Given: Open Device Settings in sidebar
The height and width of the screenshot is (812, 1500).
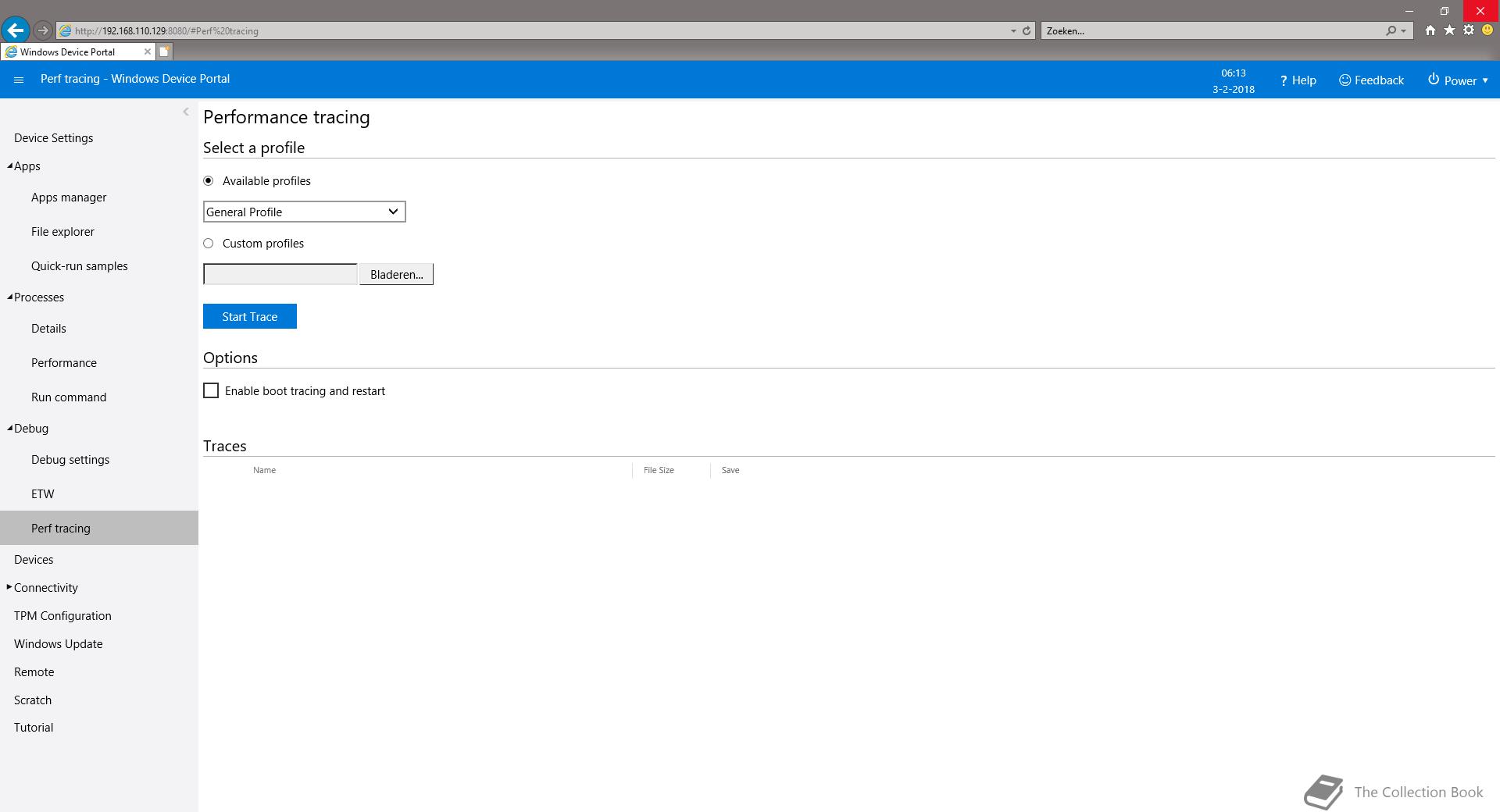Looking at the screenshot, I should coord(53,137).
